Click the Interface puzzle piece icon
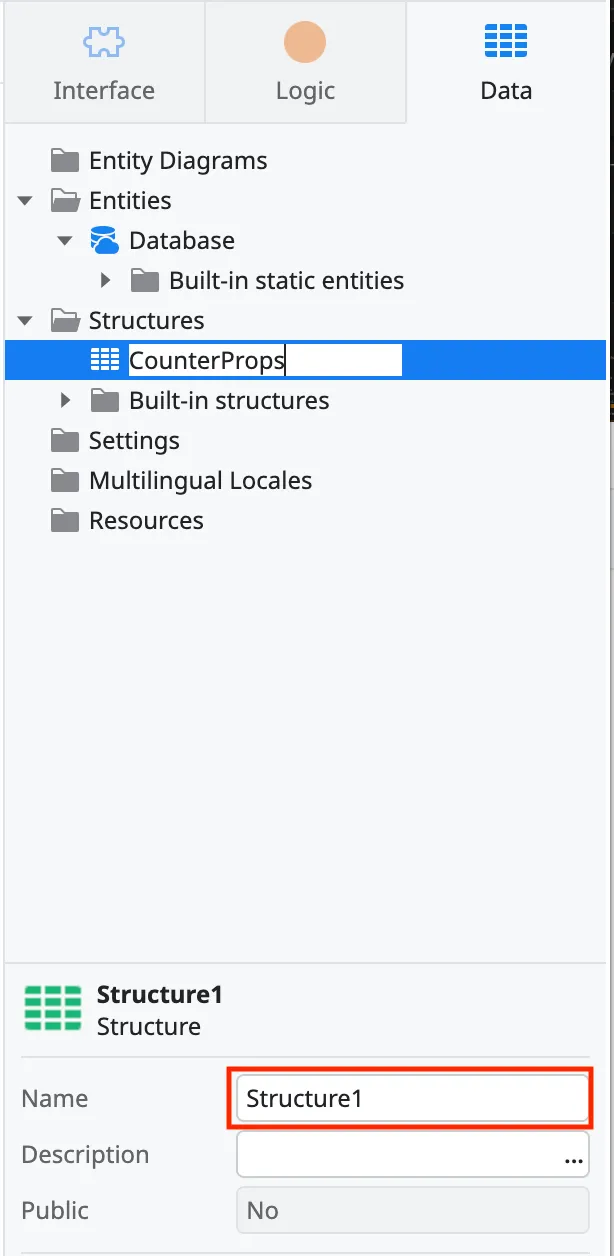This screenshot has height=1256, width=614. coord(103,42)
